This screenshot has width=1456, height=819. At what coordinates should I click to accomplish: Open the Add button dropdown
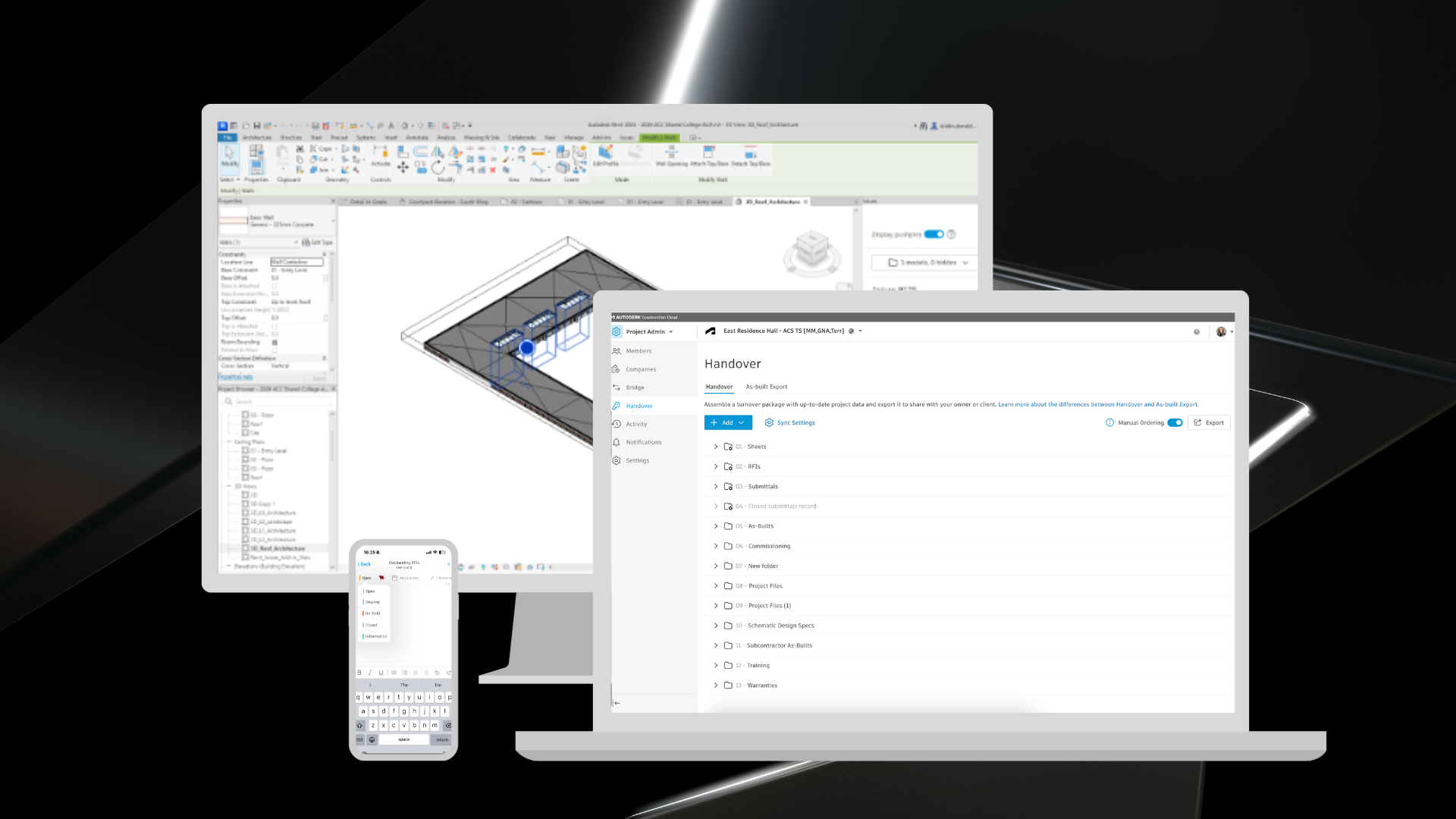(728, 422)
